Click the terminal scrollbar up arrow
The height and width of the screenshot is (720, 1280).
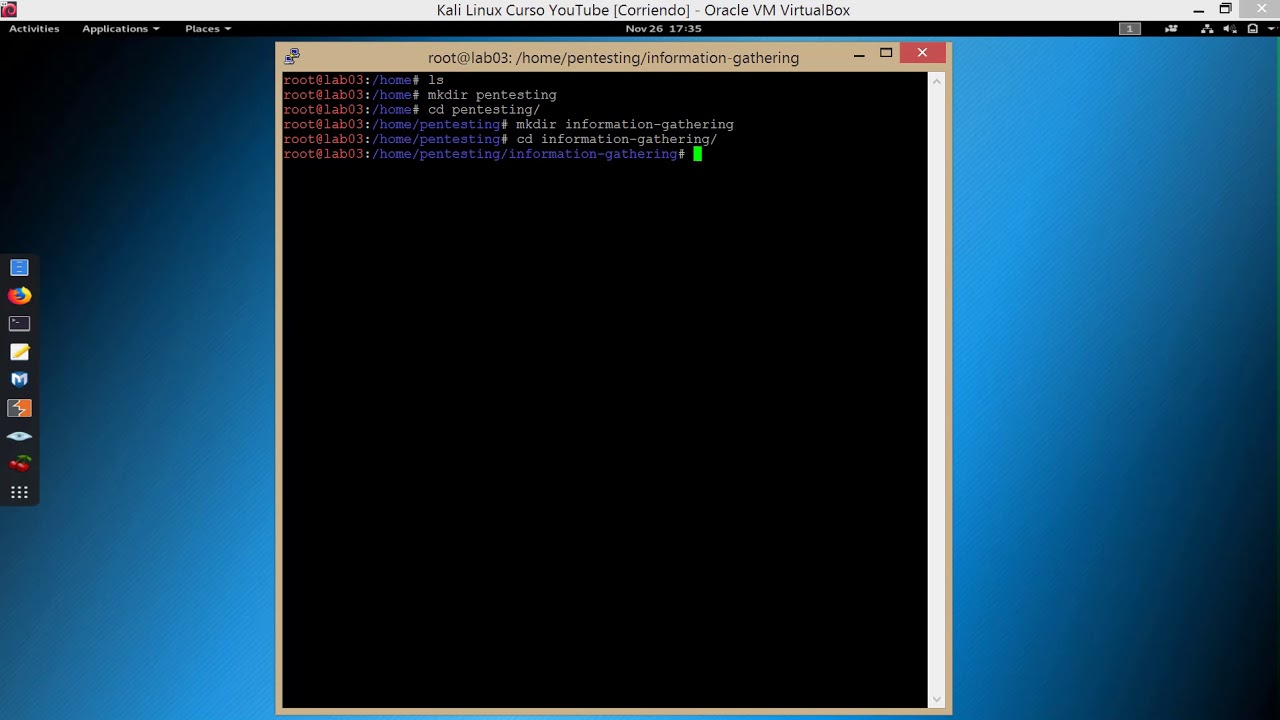(937, 80)
